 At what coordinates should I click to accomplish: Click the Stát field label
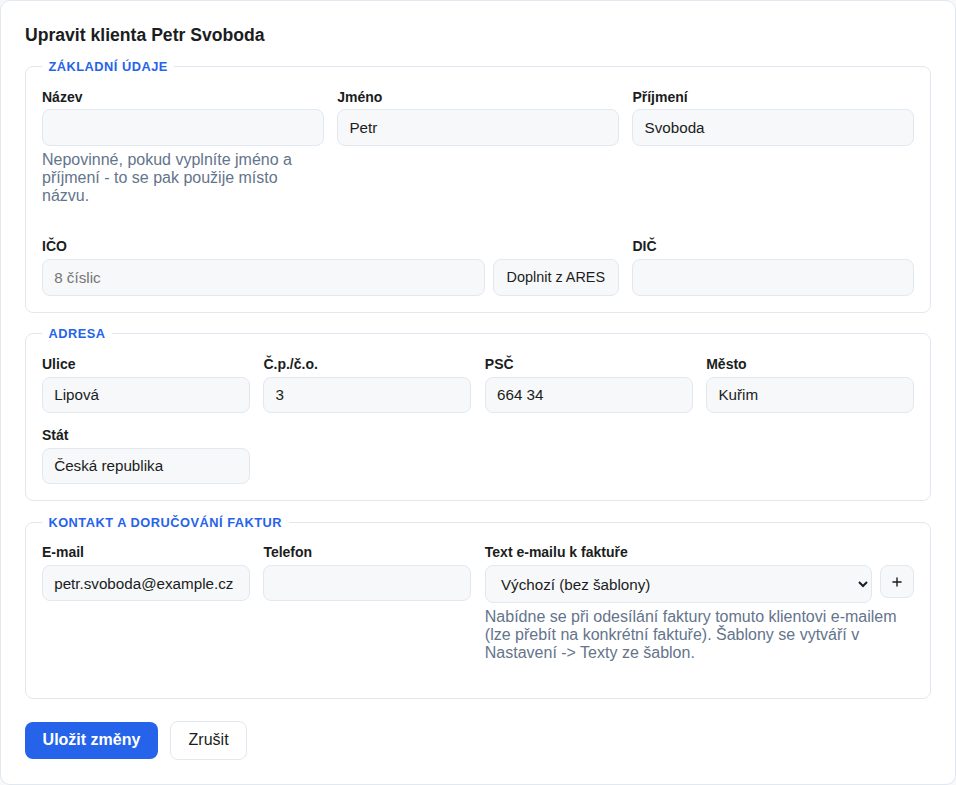[55, 435]
